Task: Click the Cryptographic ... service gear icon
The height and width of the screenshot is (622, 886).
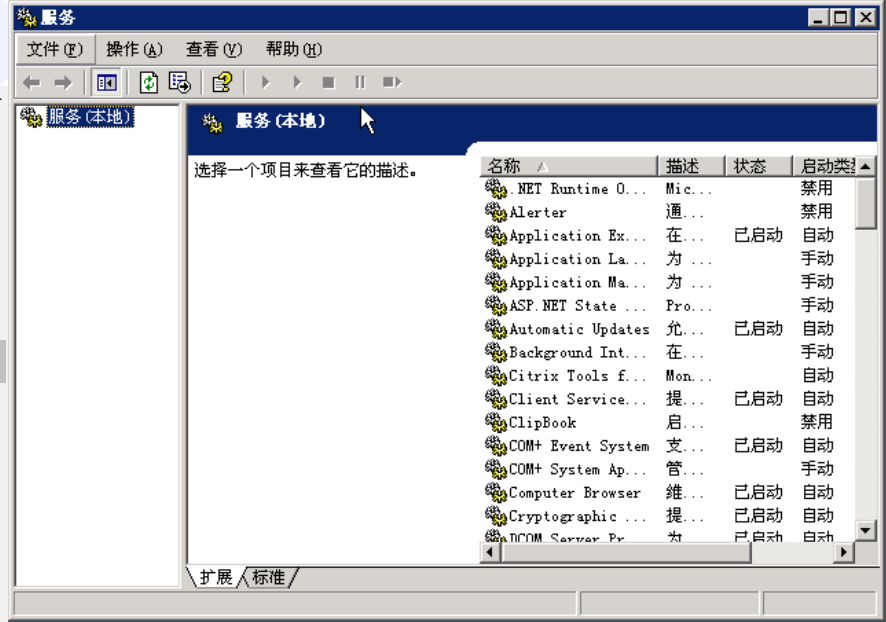Action: 496,516
